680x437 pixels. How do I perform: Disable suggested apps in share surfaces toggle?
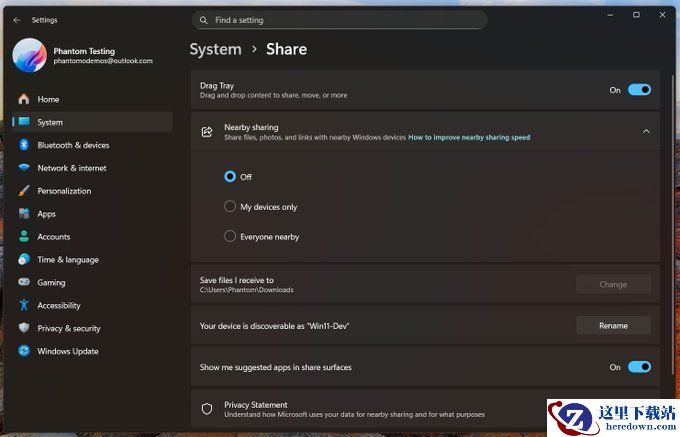click(x=639, y=367)
